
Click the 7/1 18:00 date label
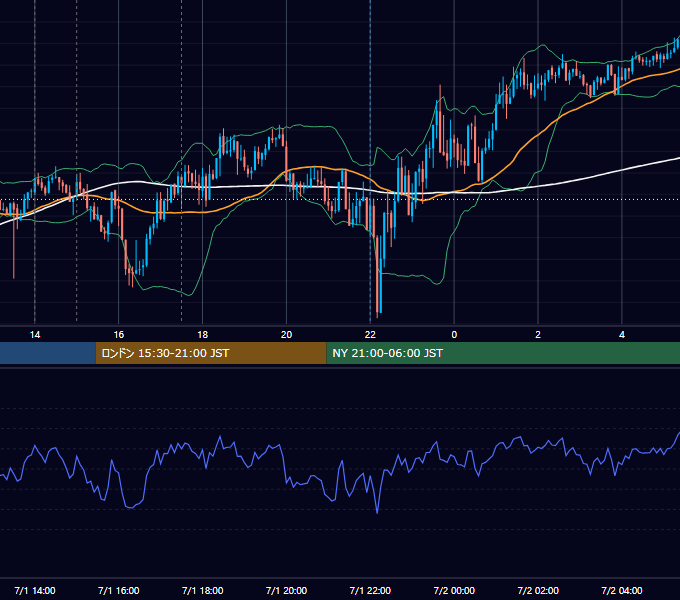pos(203,590)
